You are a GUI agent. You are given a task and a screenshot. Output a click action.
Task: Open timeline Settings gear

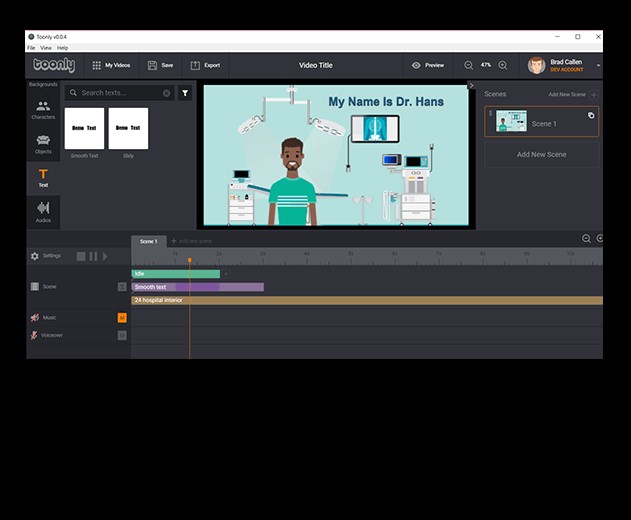[x=35, y=256]
